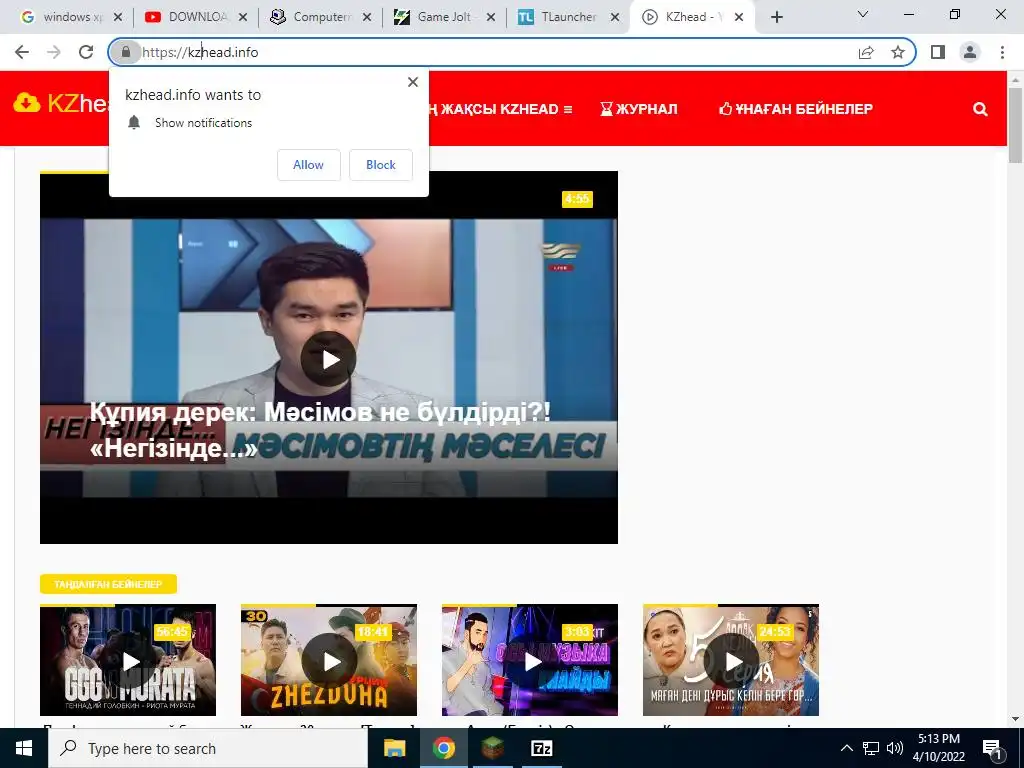The height and width of the screenshot is (768, 1024).
Task: Show hidden system tray icons
Action: [x=846, y=748]
